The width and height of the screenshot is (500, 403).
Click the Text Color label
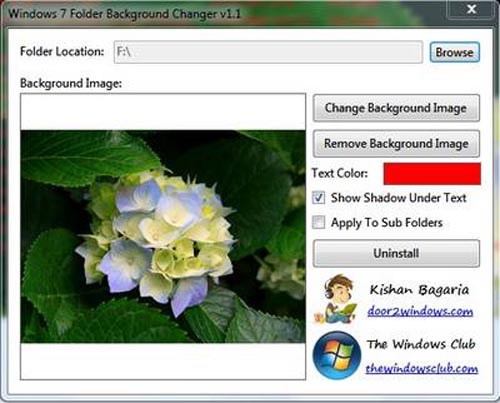tap(340, 173)
